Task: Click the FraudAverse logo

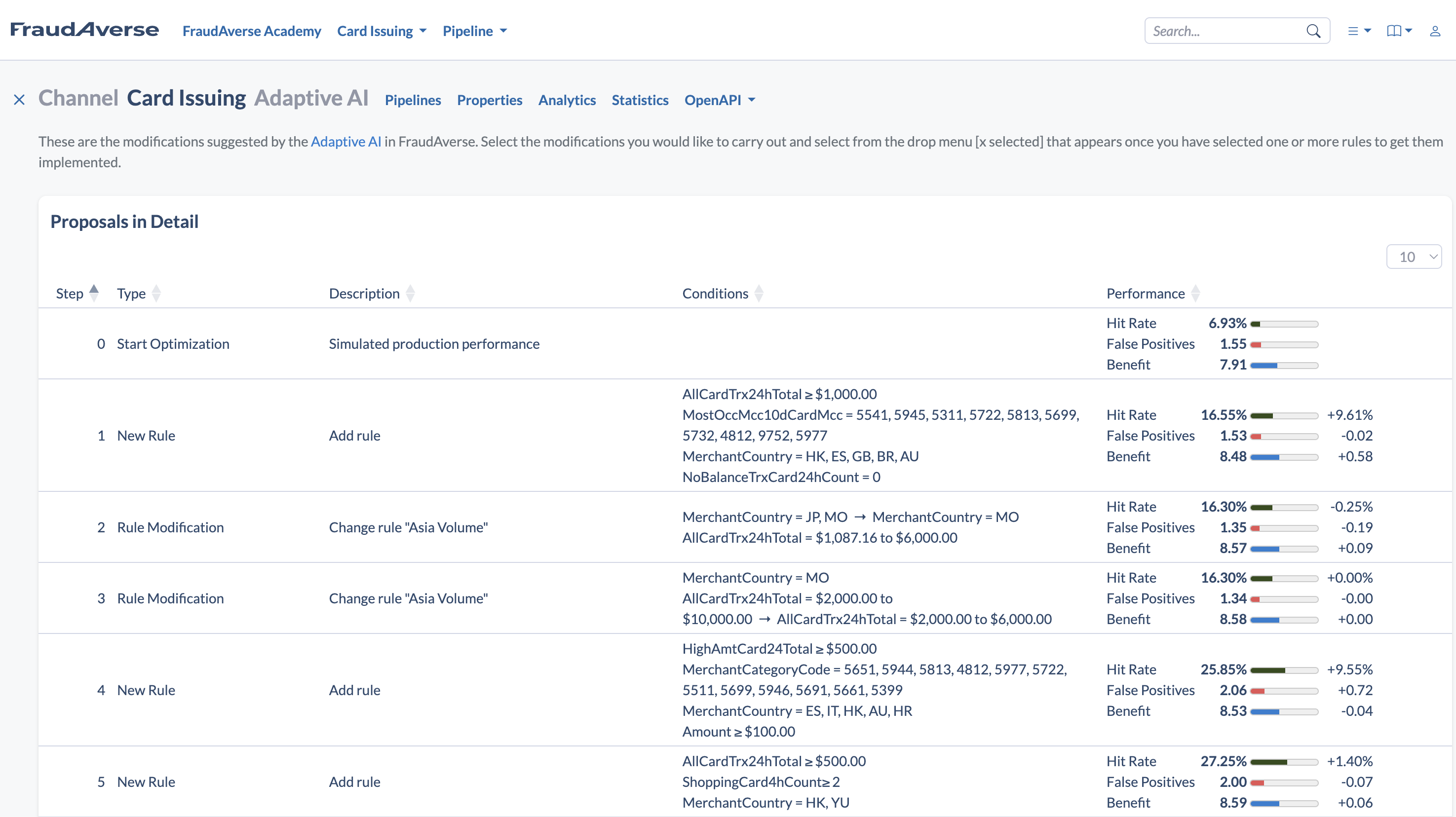Action: click(x=85, y=30)
